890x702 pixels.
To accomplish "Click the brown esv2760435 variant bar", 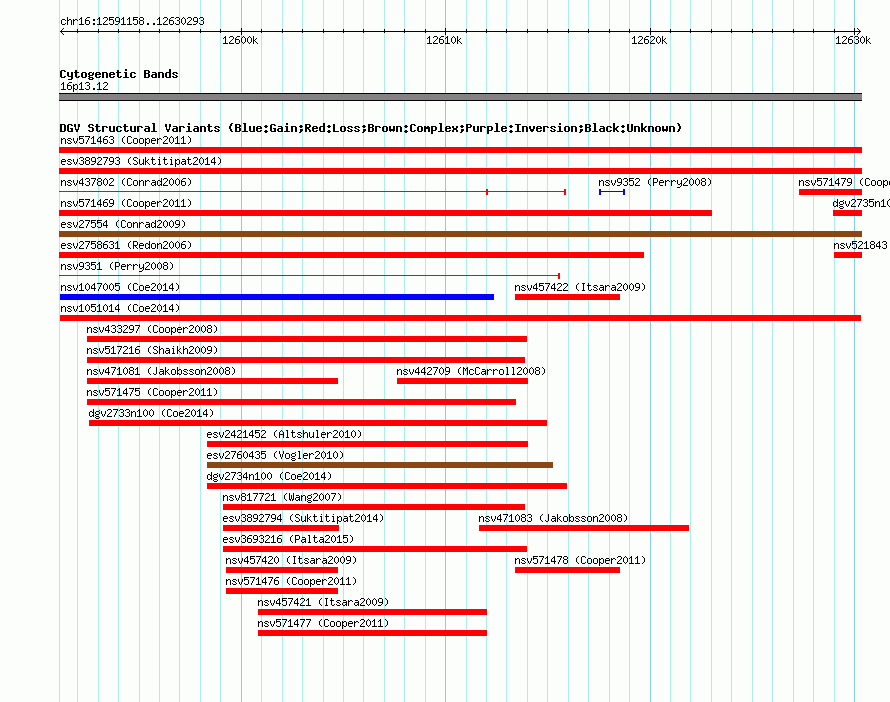I will [380, 465].
